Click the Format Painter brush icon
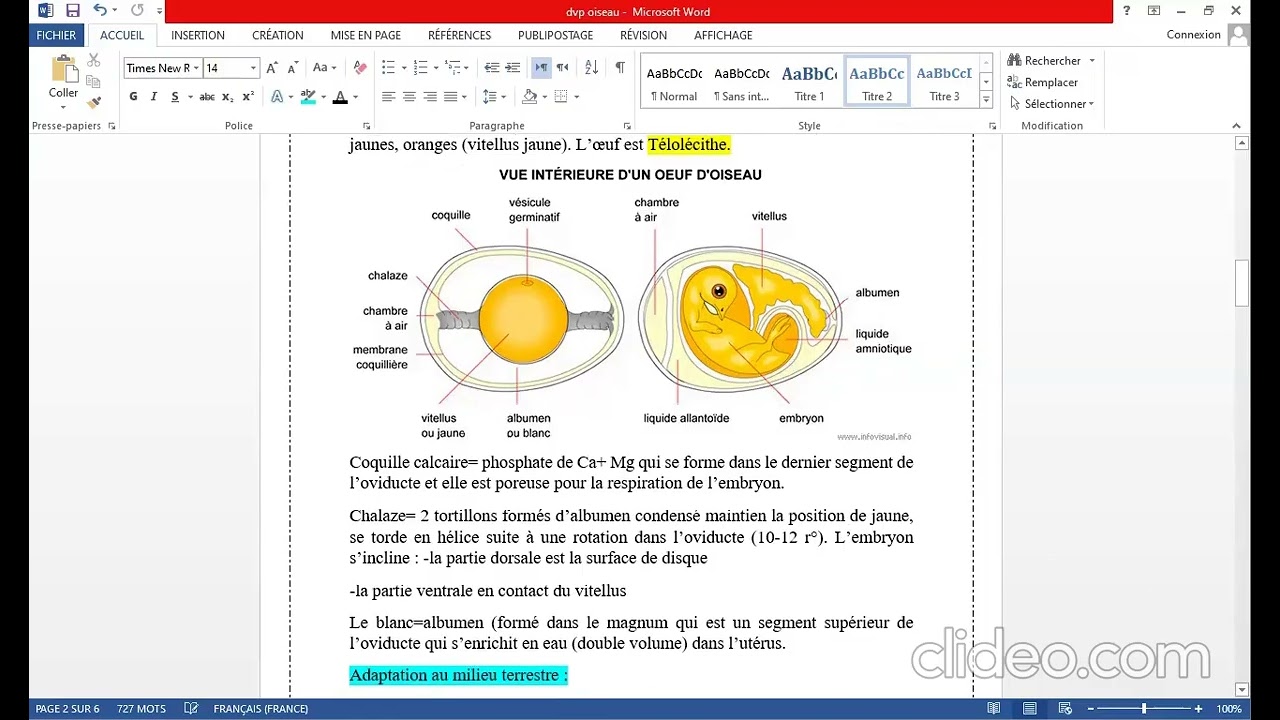This screenshot has height=720, width=1280. 94,103
